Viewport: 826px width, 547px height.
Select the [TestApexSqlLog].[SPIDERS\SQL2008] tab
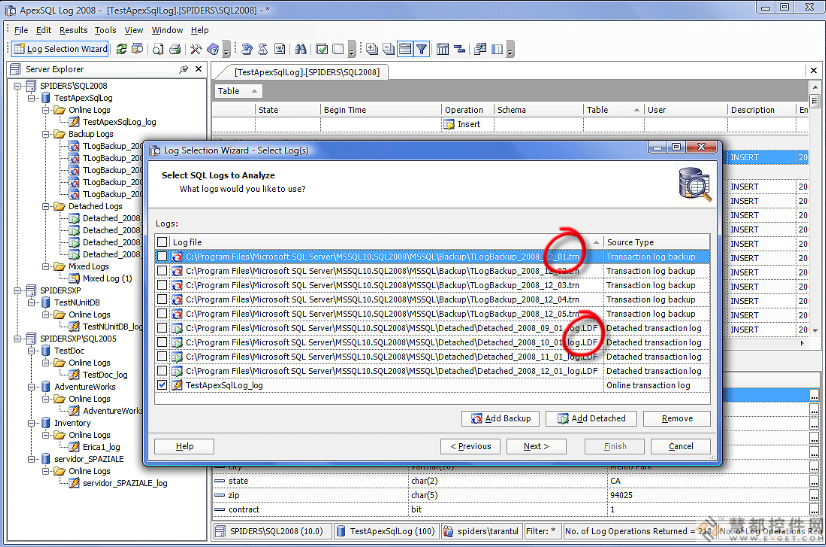point(307,72)
